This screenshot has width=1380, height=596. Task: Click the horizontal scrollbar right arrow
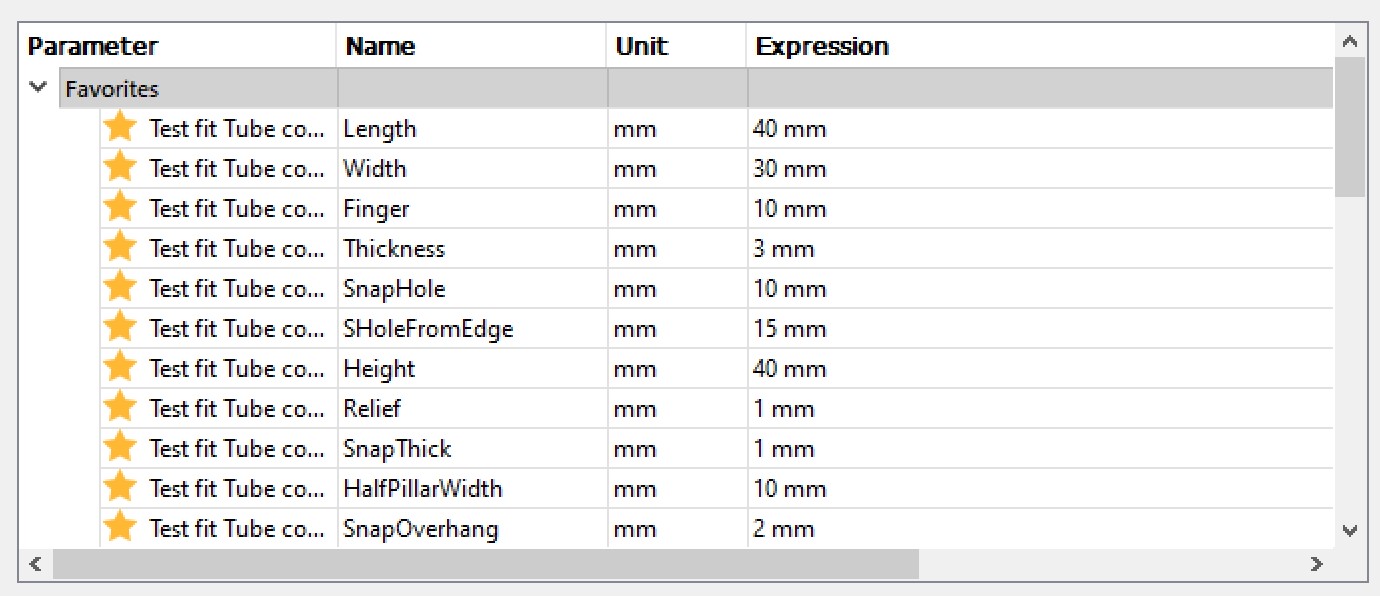[1317, 565]
